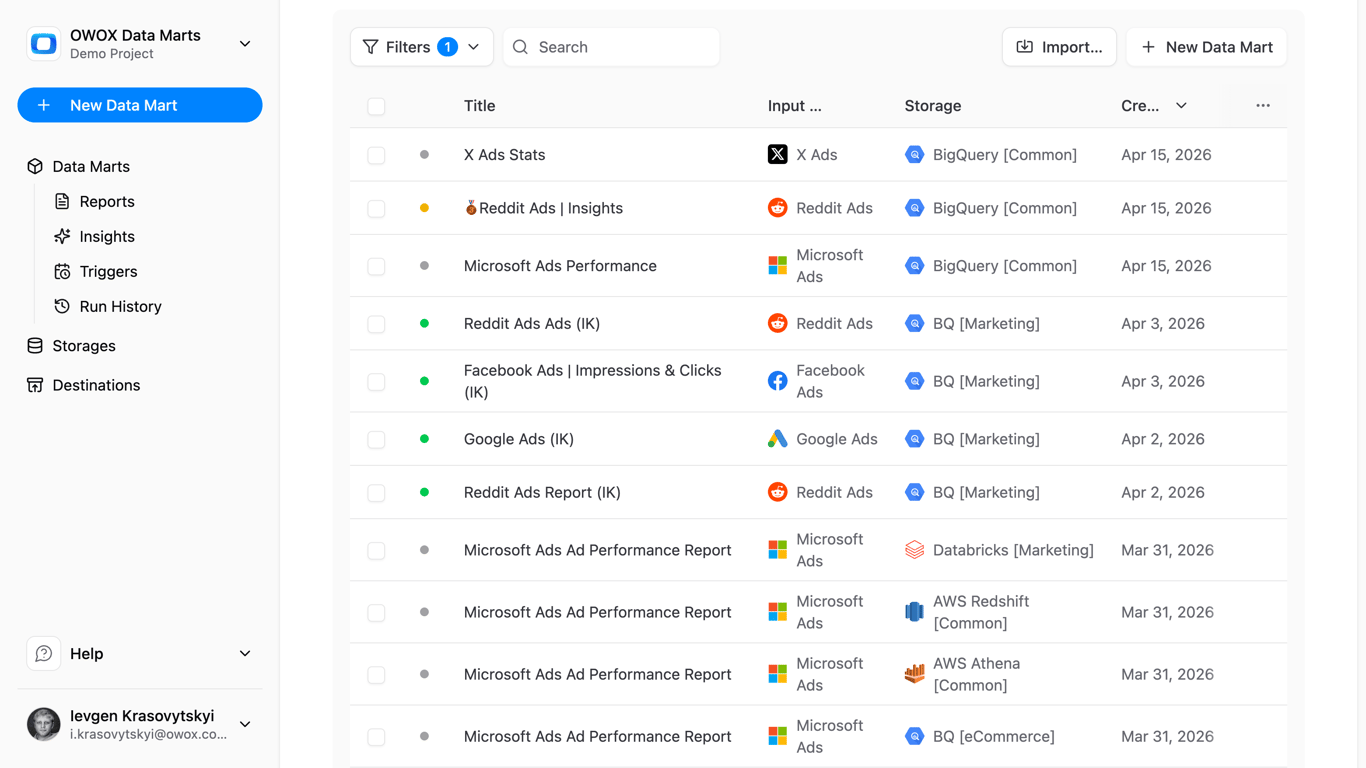
Task: Click the New Data Mart toolbar button
Action: (1206, 47)
